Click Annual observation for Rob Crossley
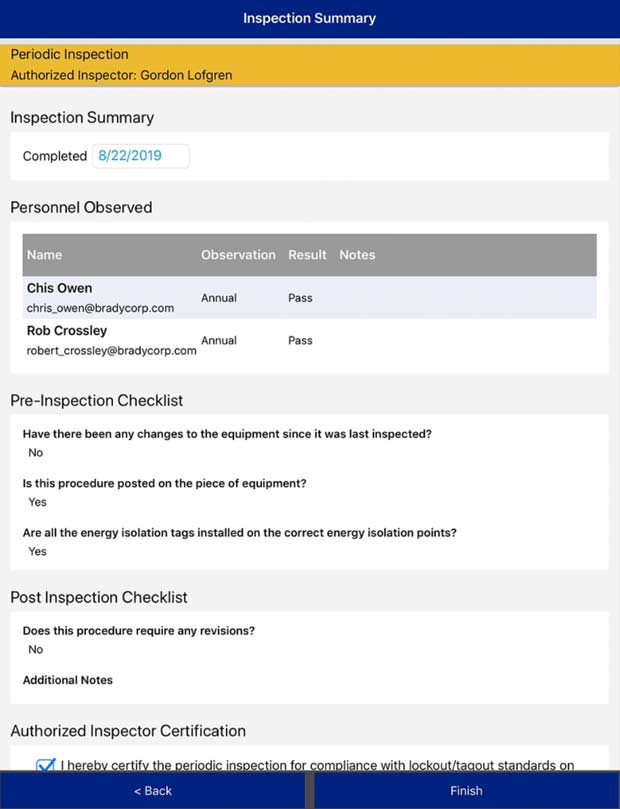This screenshot has width=620, height=809. (219, 340)
